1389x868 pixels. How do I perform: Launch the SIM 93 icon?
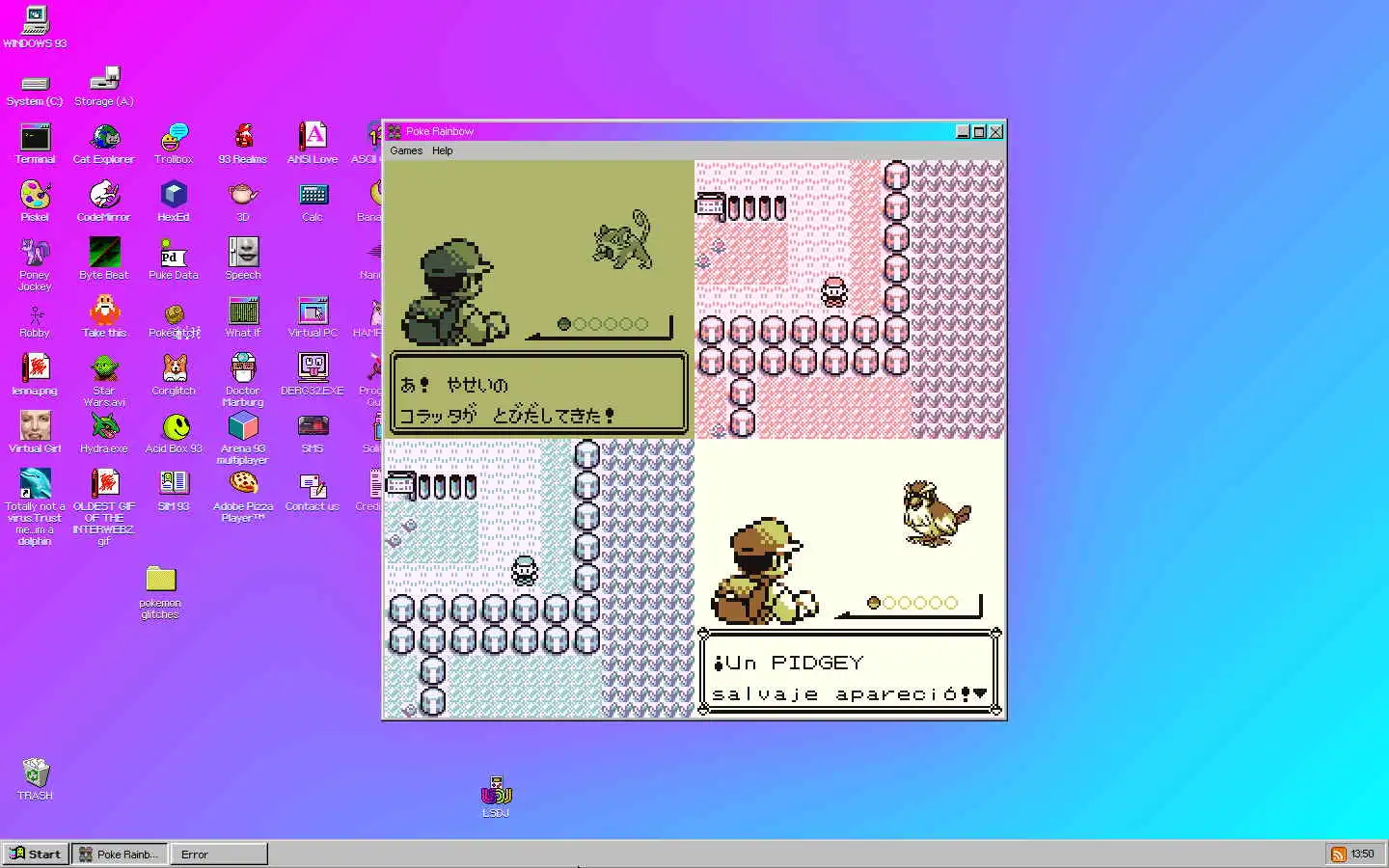(x=174, y=492)
